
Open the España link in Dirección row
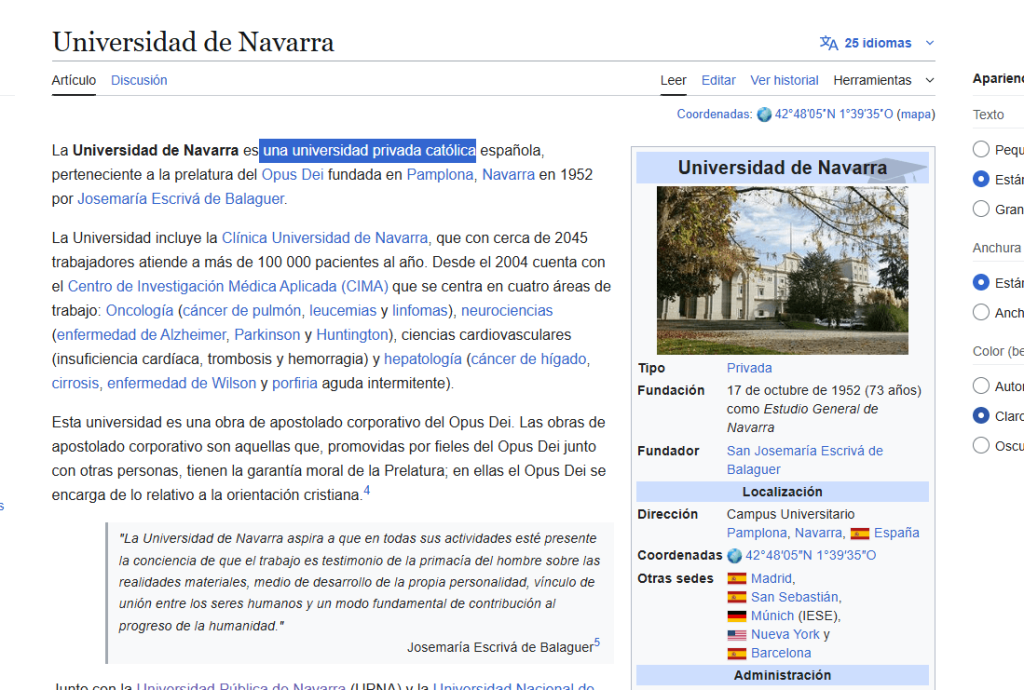tap(896, 533)
